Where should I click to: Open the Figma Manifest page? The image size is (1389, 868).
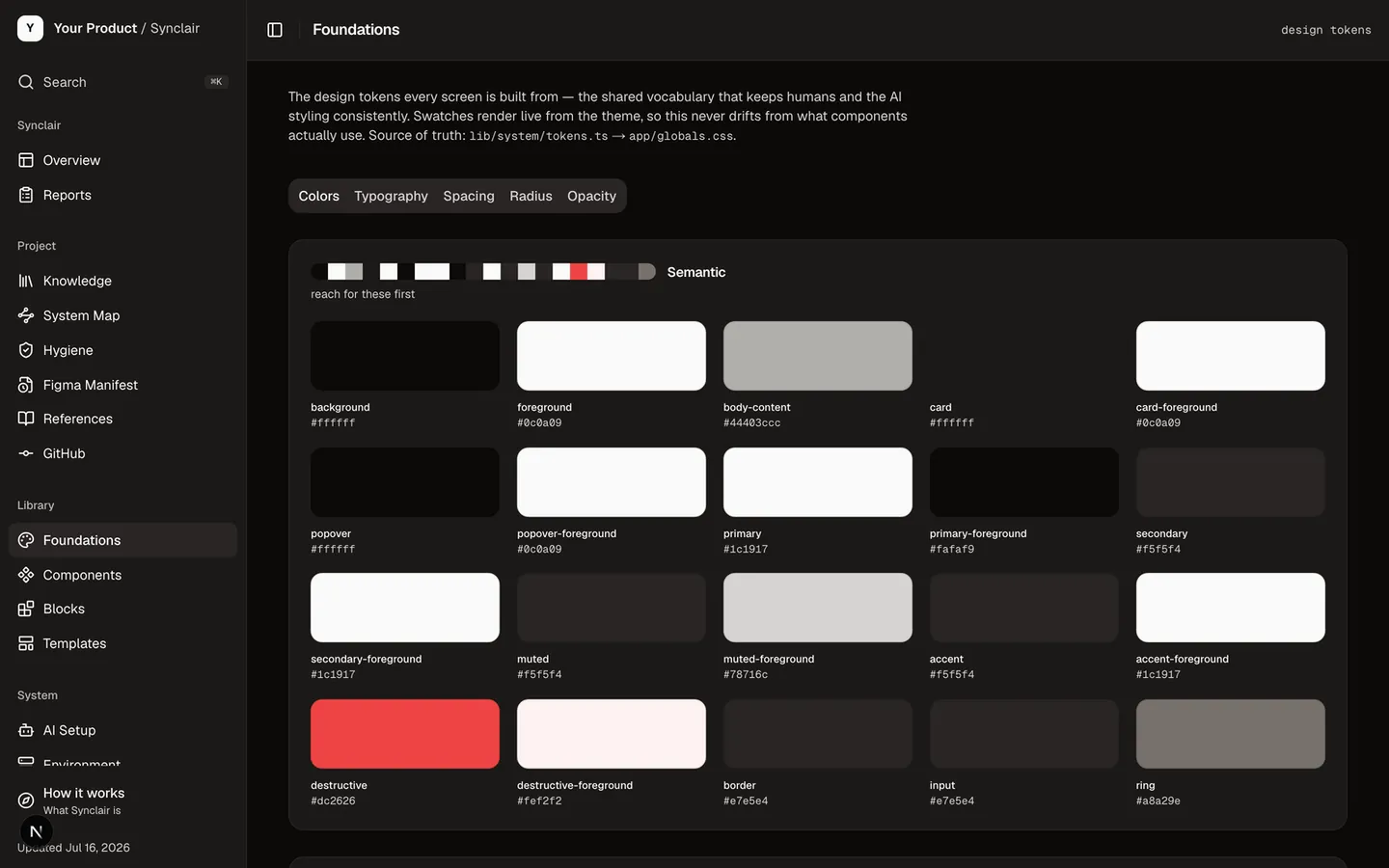[x=123, y=385]
